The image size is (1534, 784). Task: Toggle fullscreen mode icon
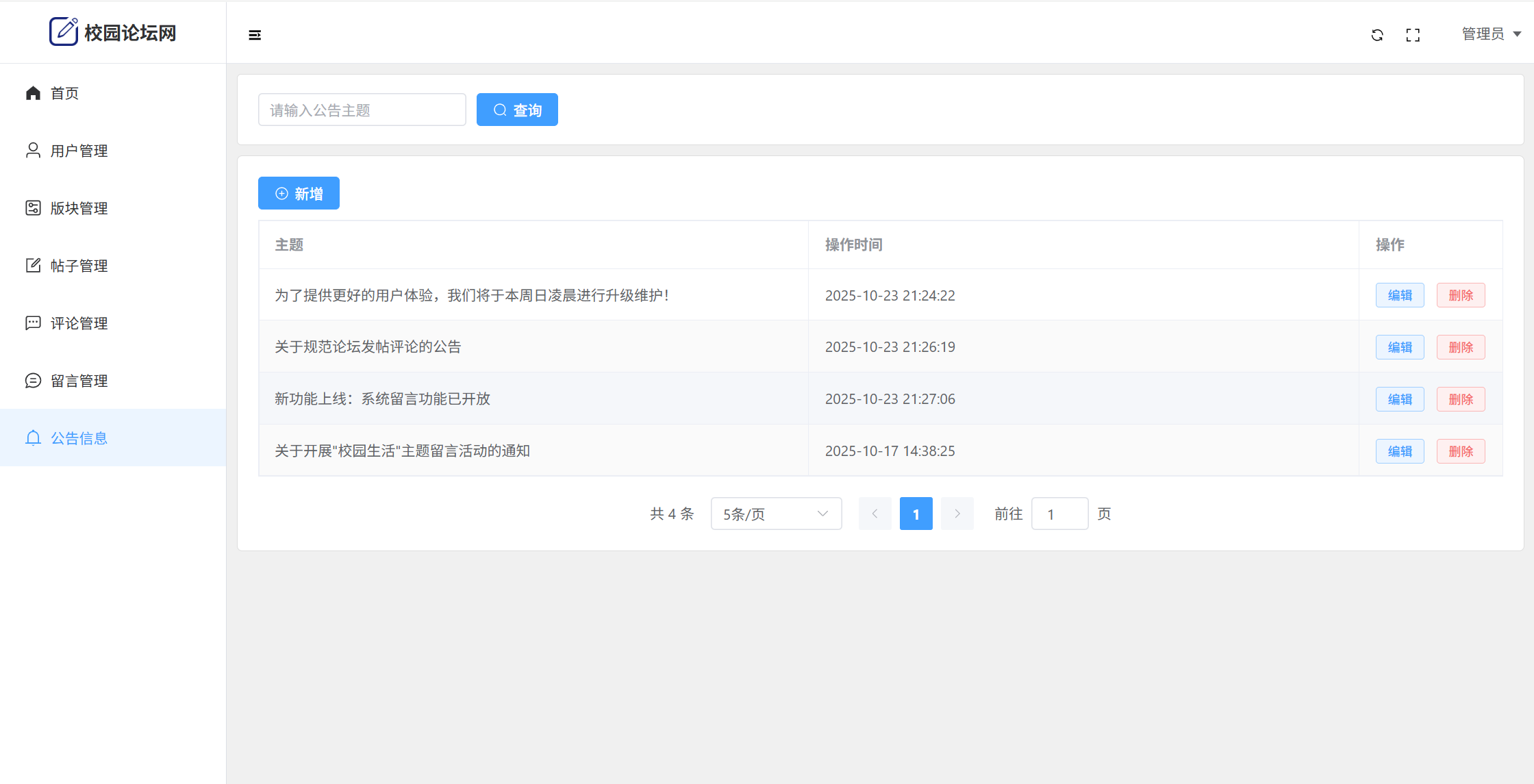(x=1413, y=35)
